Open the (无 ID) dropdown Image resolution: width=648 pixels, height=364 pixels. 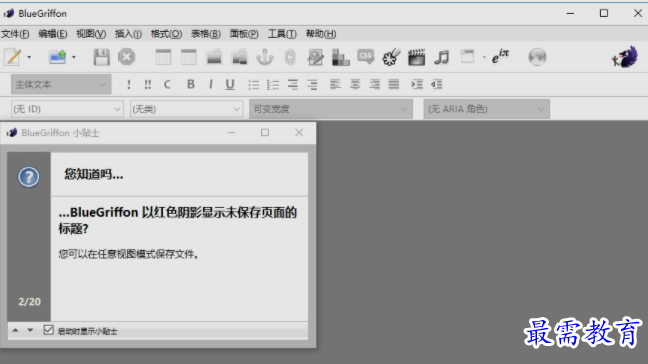(x=67, y=109)
